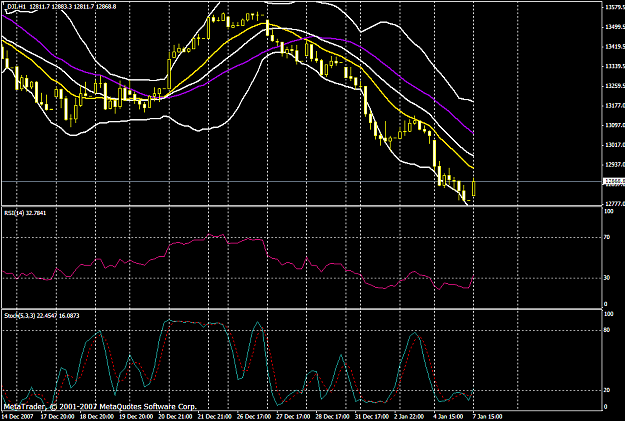Image resolution: width=625 pixels, height=421 pixels.
Task: Click the 13177.0 price scale label
Action: [x=615, y=106]
